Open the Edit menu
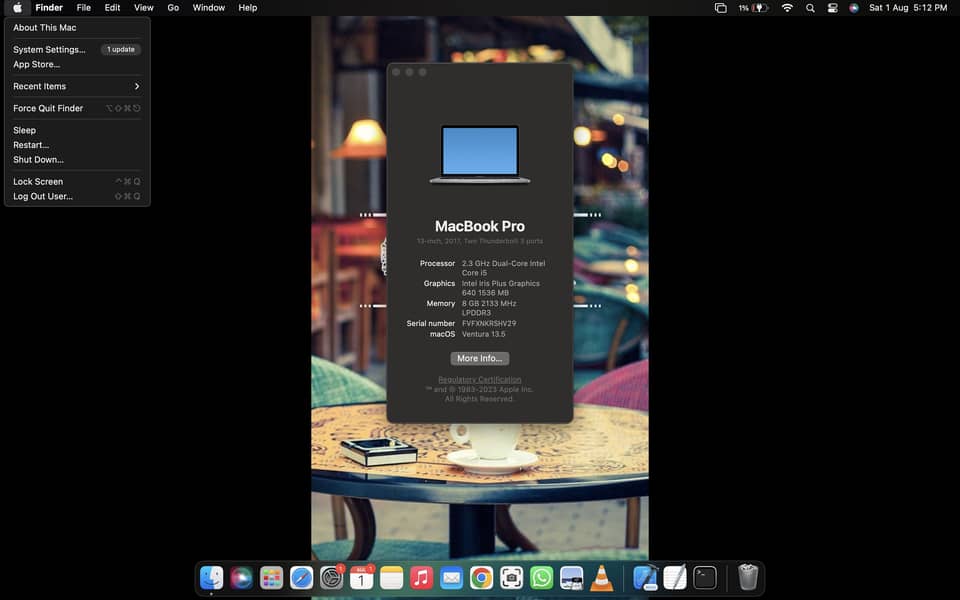 pos(112,8)
